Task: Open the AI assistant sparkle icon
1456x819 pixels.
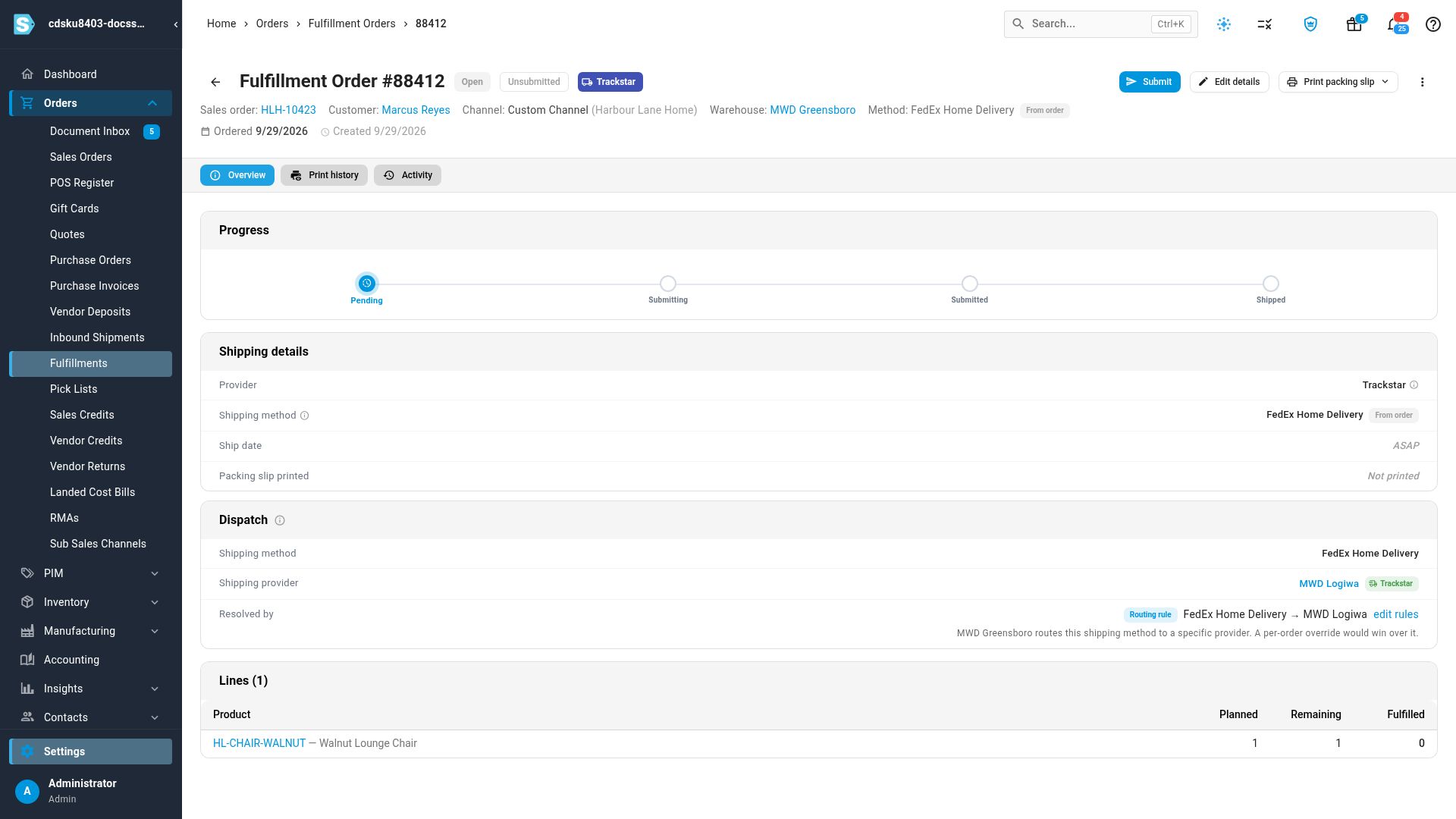Action: [x=1224, y=24]
